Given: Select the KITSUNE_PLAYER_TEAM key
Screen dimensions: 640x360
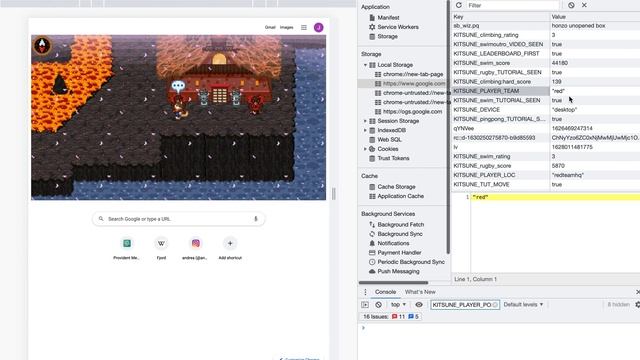Looking at the screenshot, I should point(486,91).
